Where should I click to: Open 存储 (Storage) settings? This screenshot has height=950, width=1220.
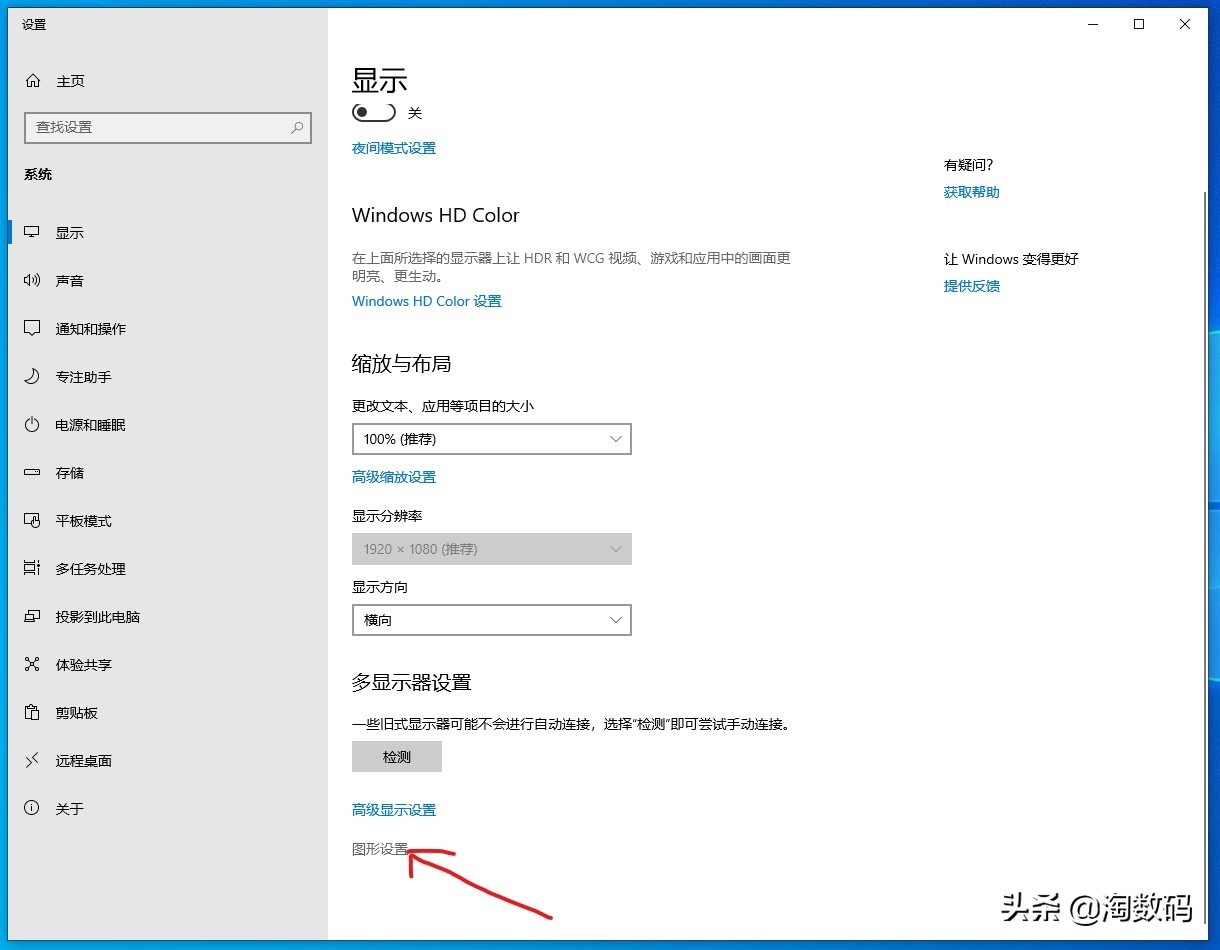tap(70, 472)
